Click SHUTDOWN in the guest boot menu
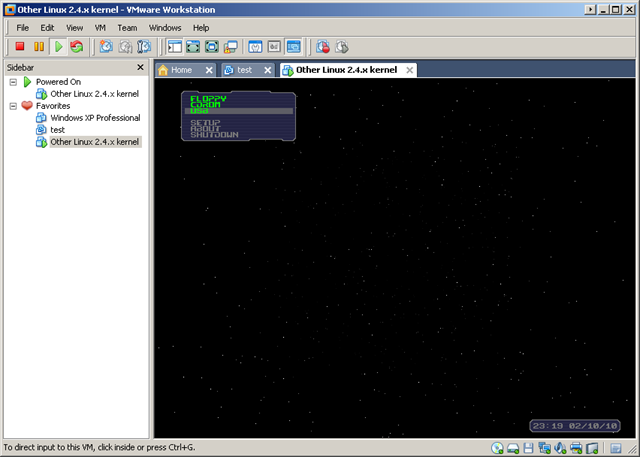This screenshot has height=457, width=640. (x=214, y=134)
